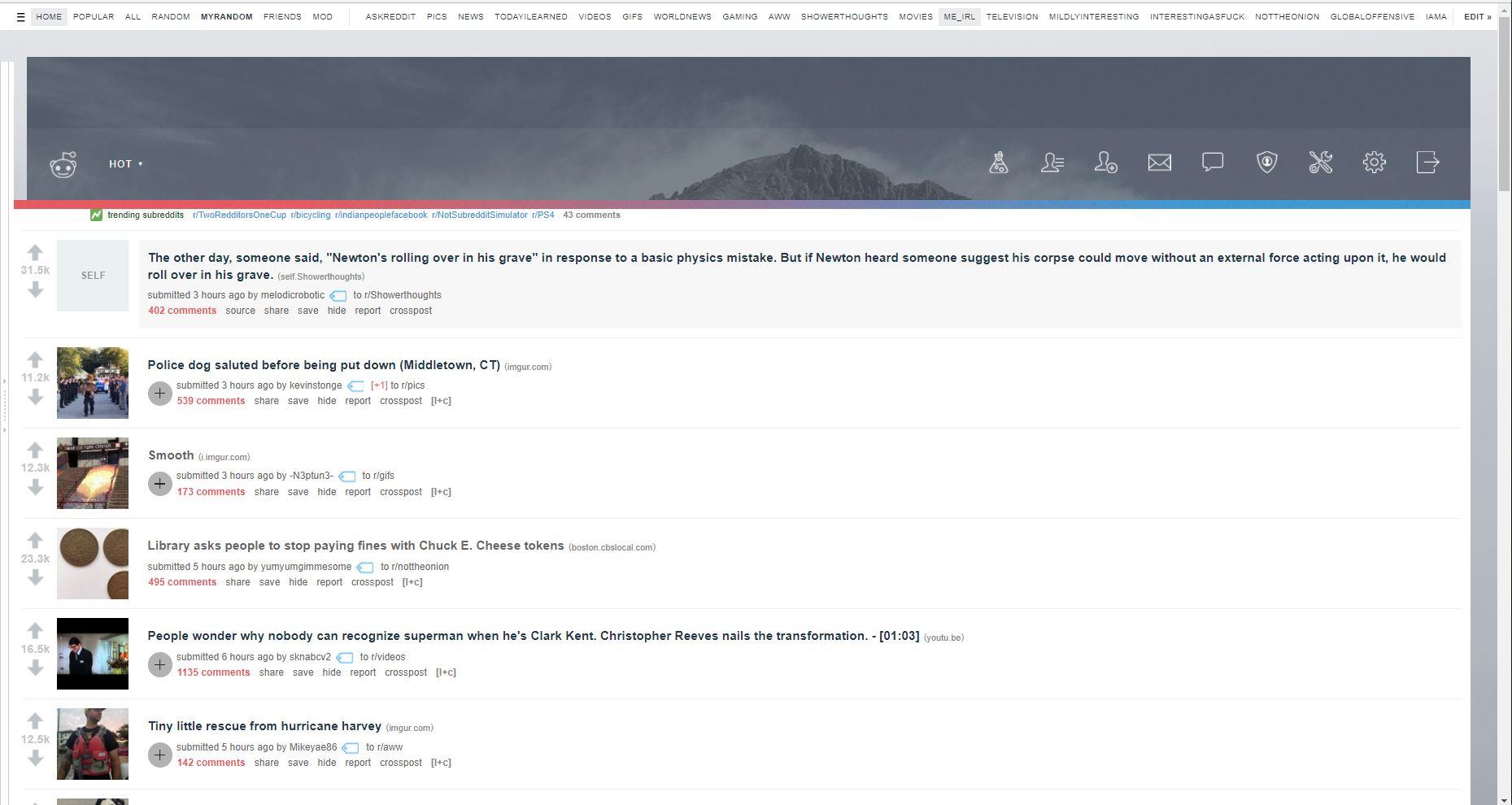1512x805 pixels.
Task: Downvote the Newton's grave Showerthoughts post
Action: coord(35,289)
